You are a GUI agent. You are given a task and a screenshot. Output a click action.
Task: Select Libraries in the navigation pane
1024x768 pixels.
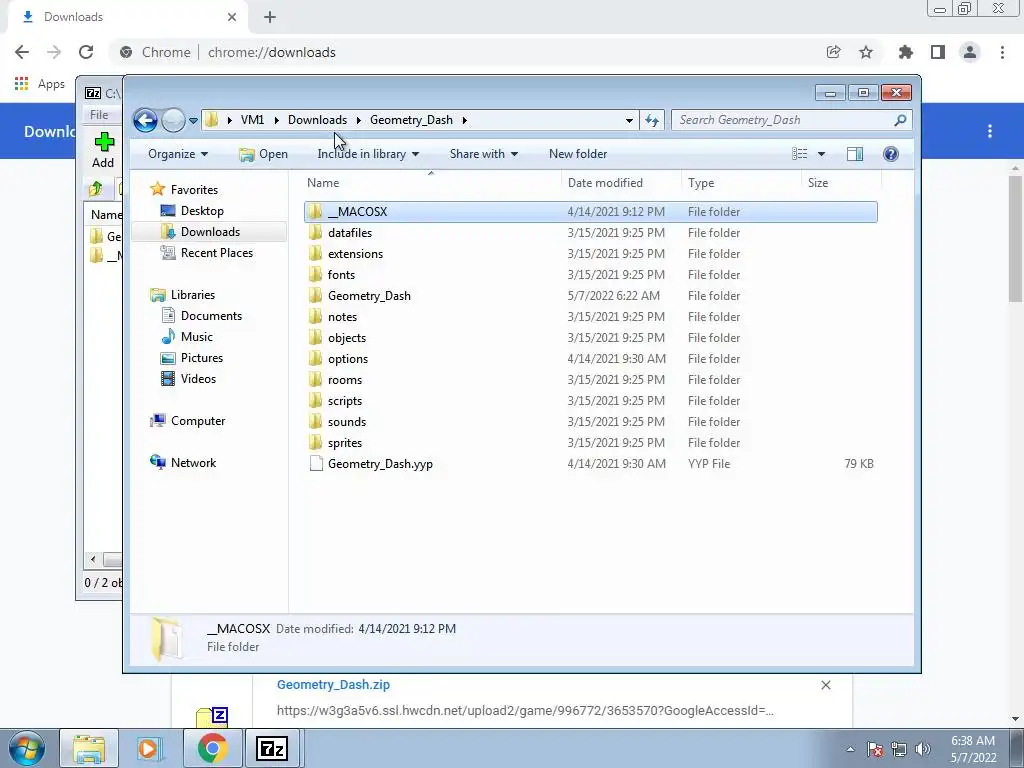[x=193, y=295]
